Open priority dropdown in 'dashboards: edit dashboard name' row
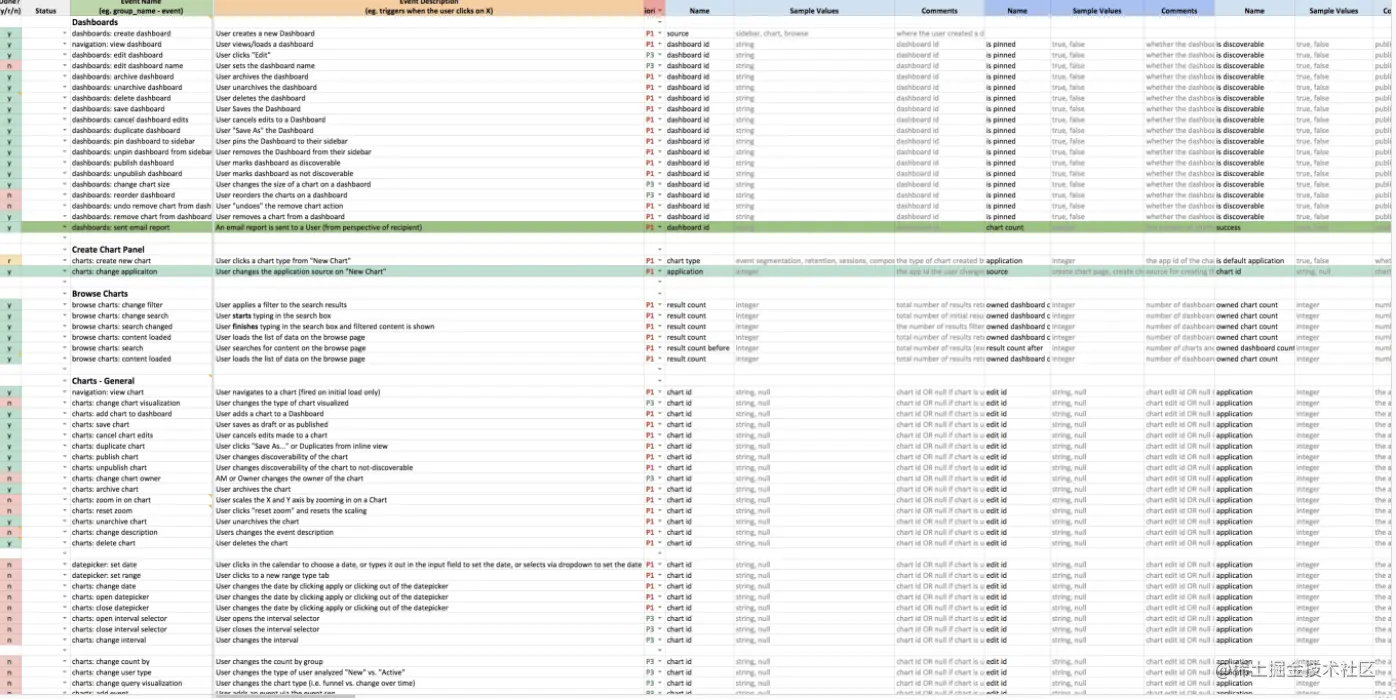The height and width of the screenshot is (700, 1396). coord(660,66)
